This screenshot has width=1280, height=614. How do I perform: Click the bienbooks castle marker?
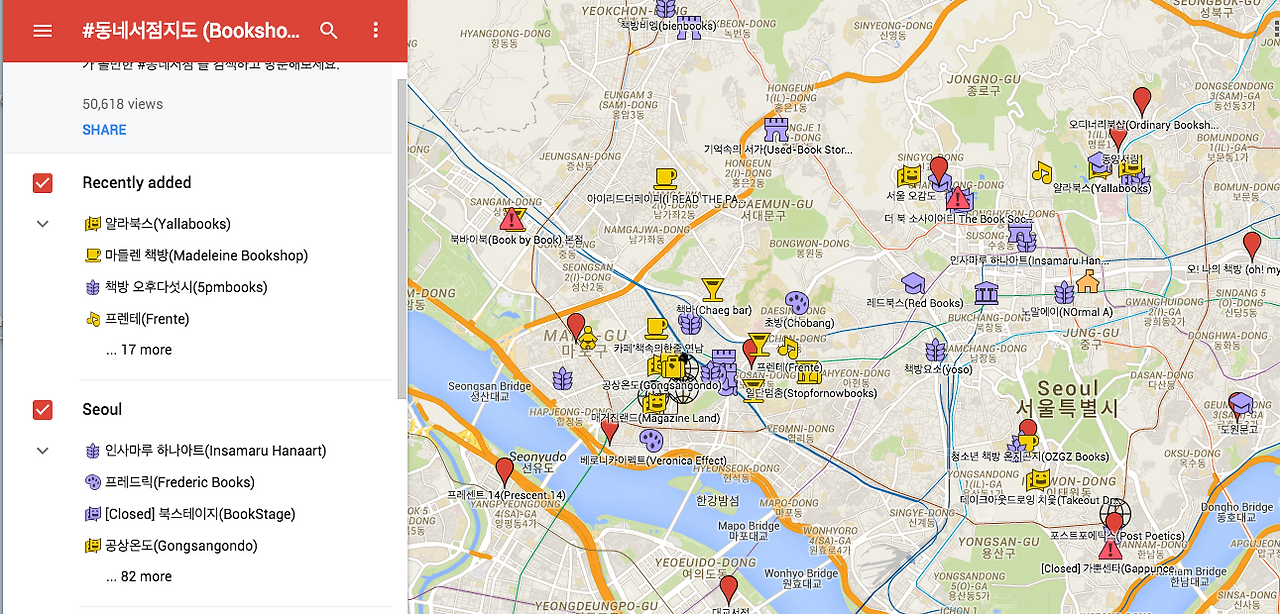click(x=688, y=27)
